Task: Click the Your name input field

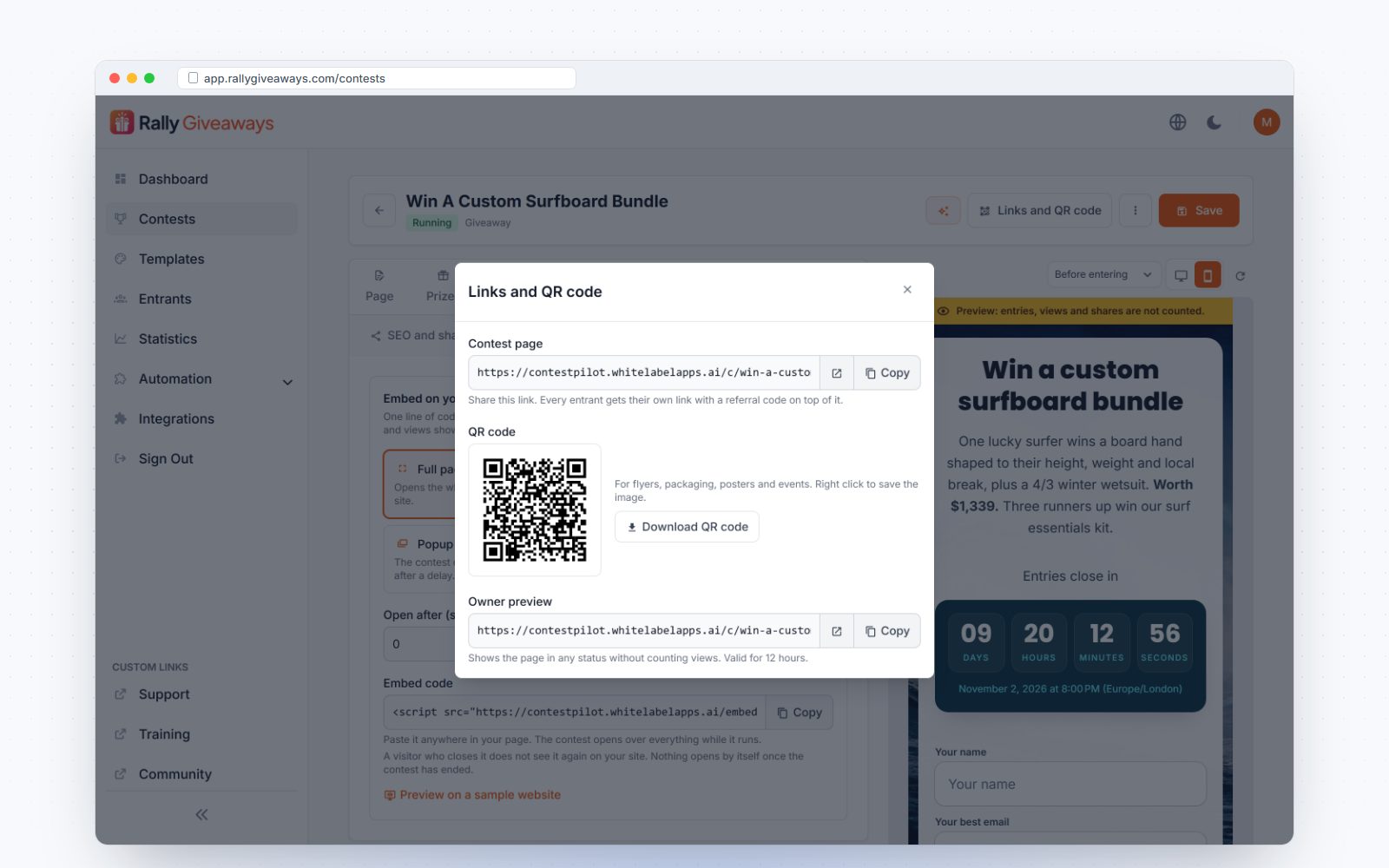Action: tap(1070, 784)
